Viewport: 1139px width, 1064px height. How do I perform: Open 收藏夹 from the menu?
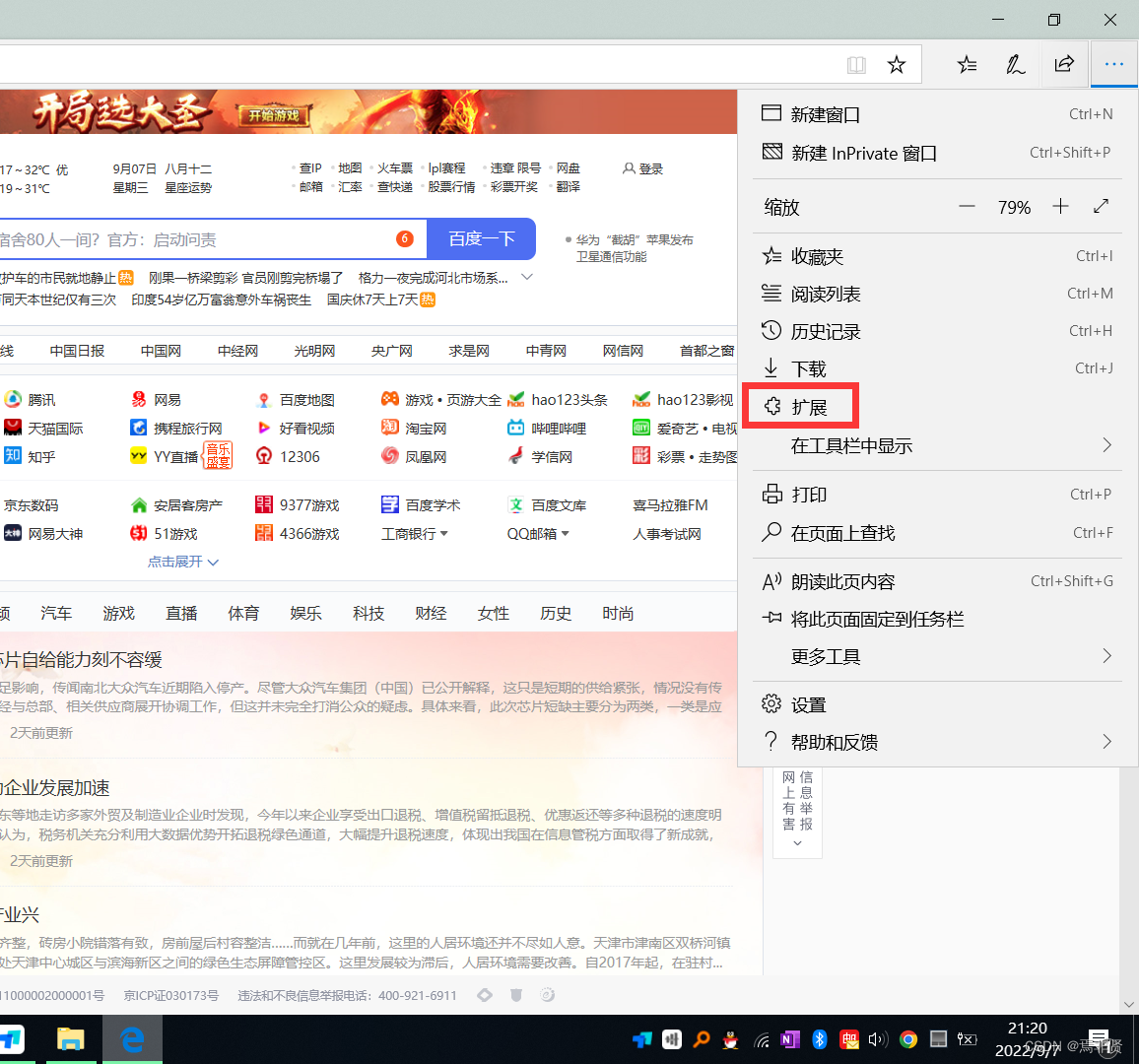tap(937, 256)
